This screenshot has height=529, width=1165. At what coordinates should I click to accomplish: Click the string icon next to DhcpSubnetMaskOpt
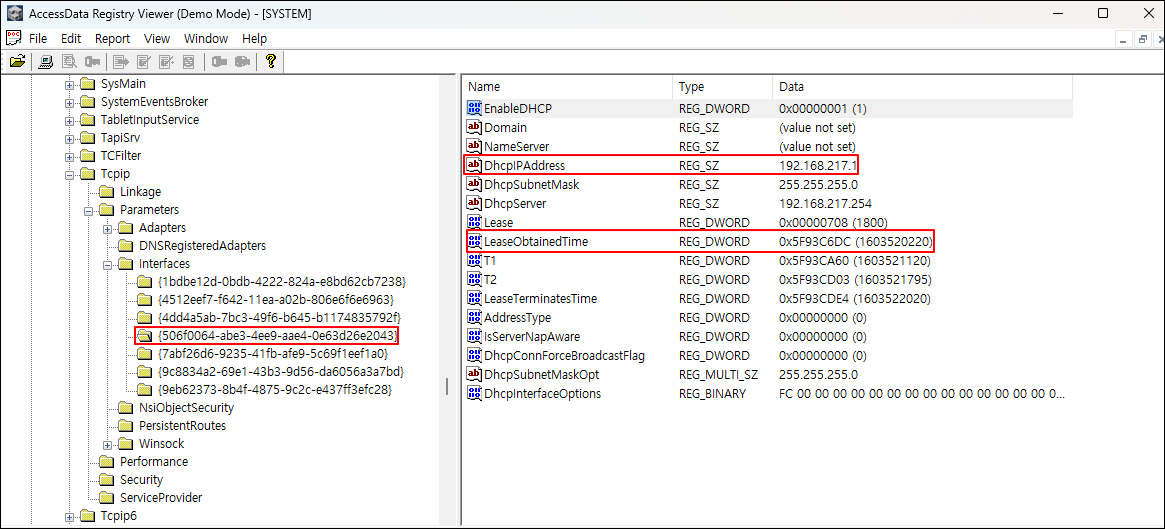[474, 374]
